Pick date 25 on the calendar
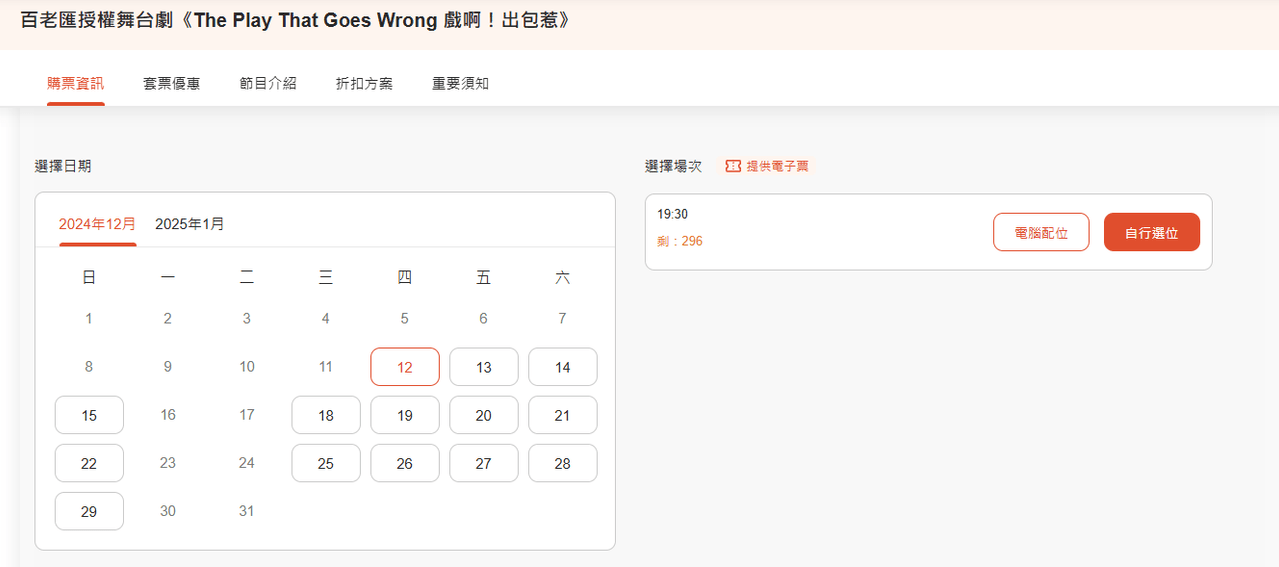1279x567 pixels. [x=326, y=463]
